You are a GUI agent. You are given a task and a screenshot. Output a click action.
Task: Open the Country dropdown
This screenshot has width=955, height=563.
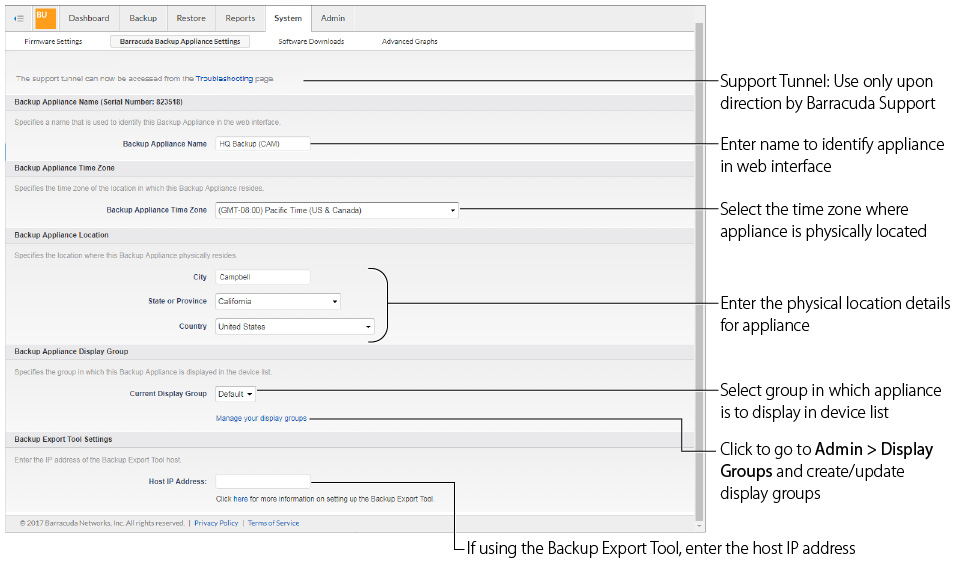click(295, 327)
